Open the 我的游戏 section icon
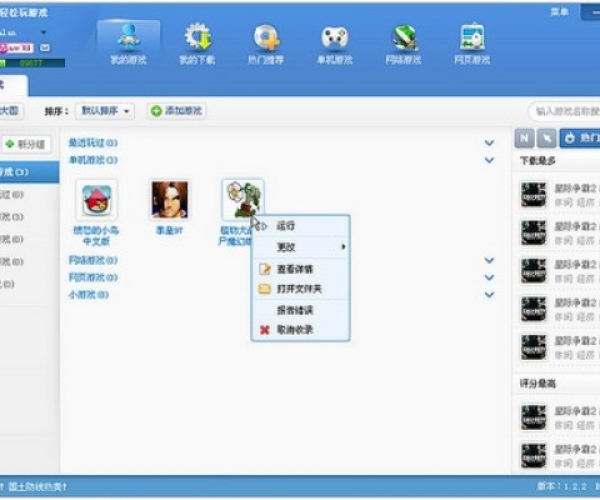 129,44
